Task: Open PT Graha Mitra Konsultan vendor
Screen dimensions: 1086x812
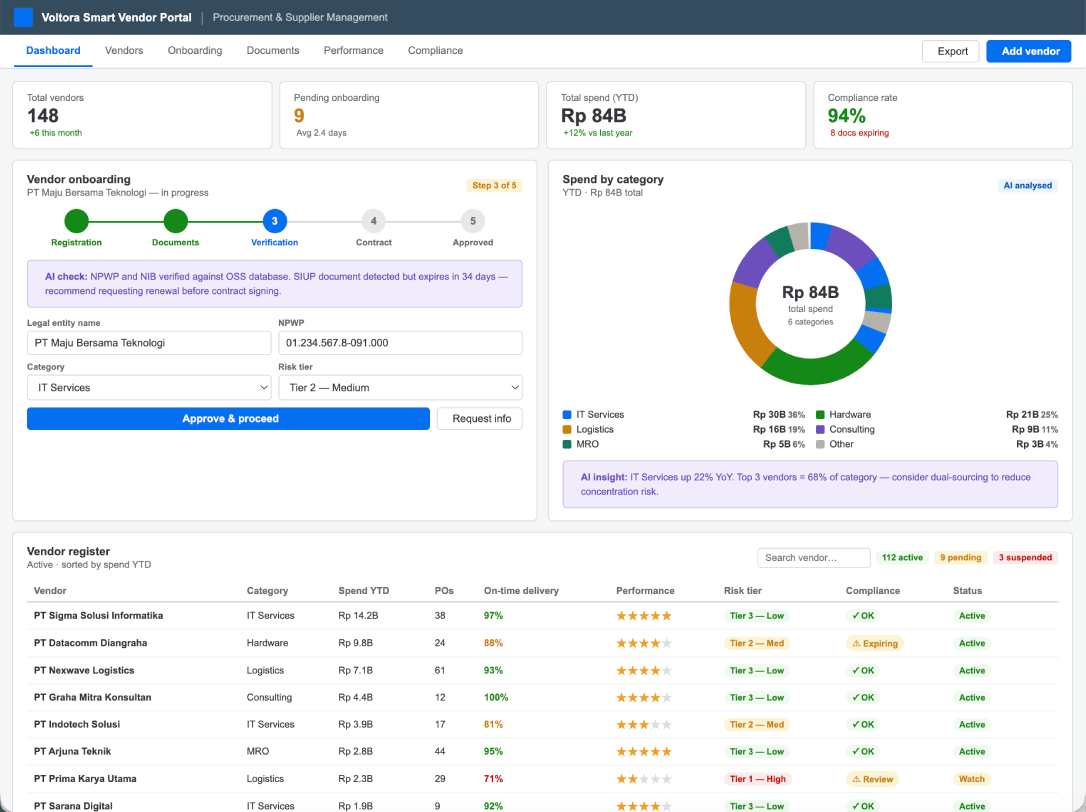Action: [92, 698]
